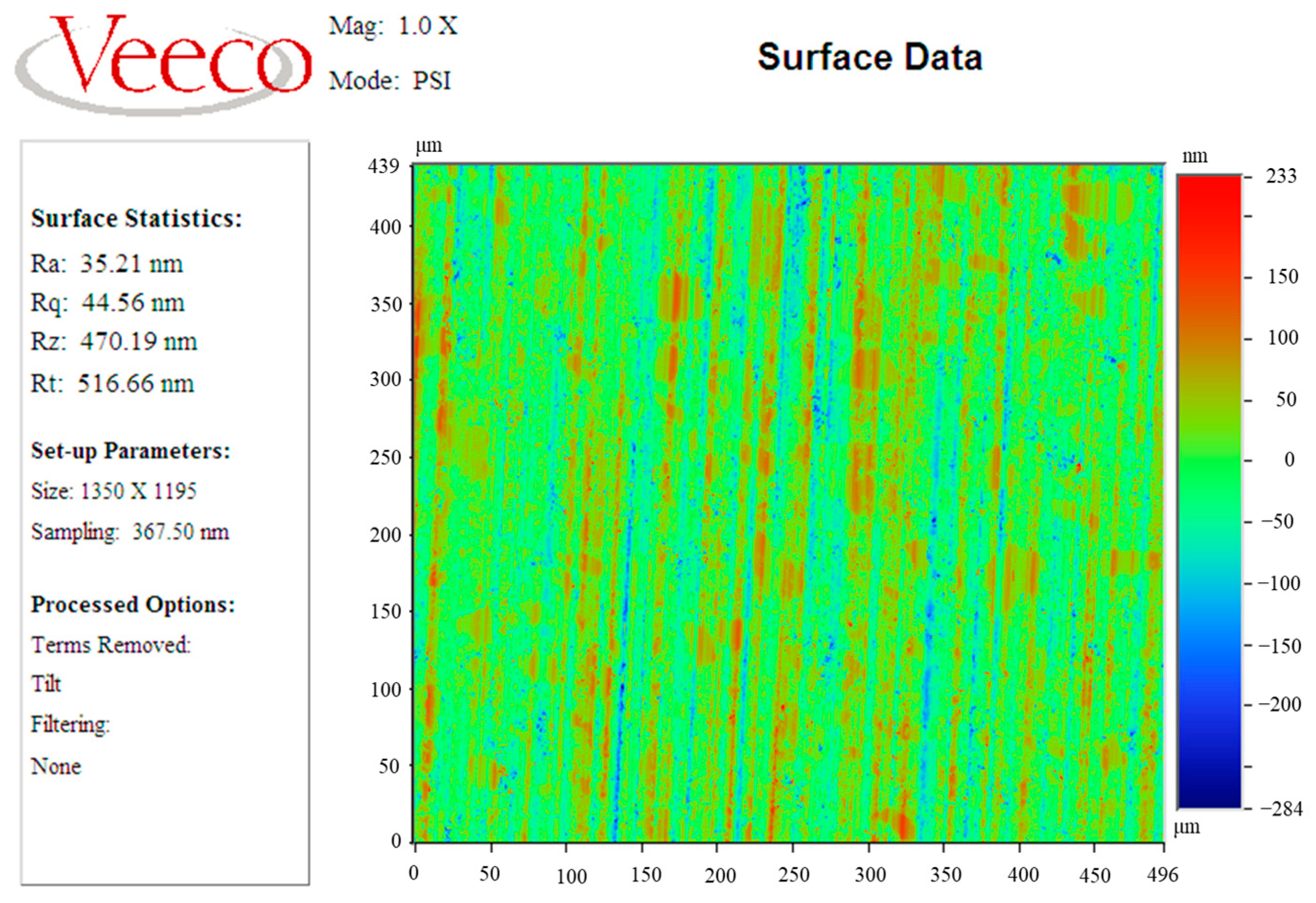The image size is (1316, 903).
Task: Select the Processed Options heading
Action: [x=132, y=604]
